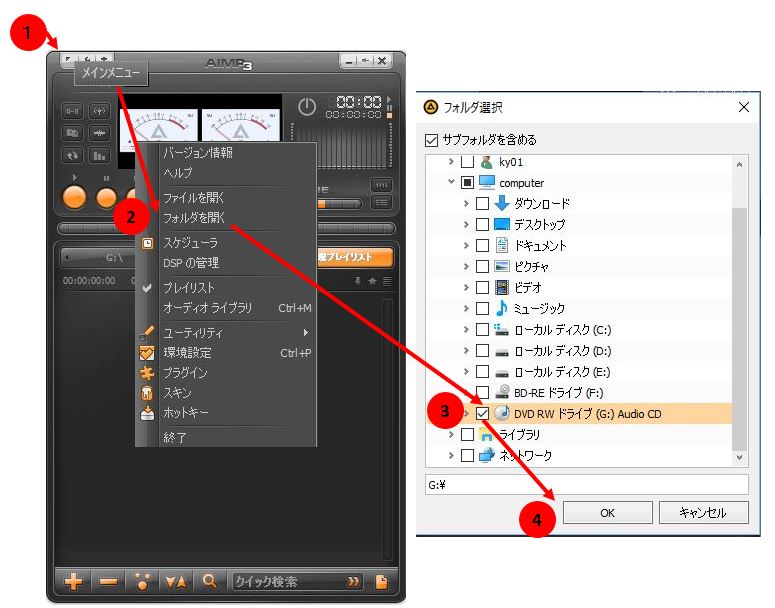Expand ローカル ディスク (E:) node
This screenshot has height=608, width=775.
[x=466, y=371]
